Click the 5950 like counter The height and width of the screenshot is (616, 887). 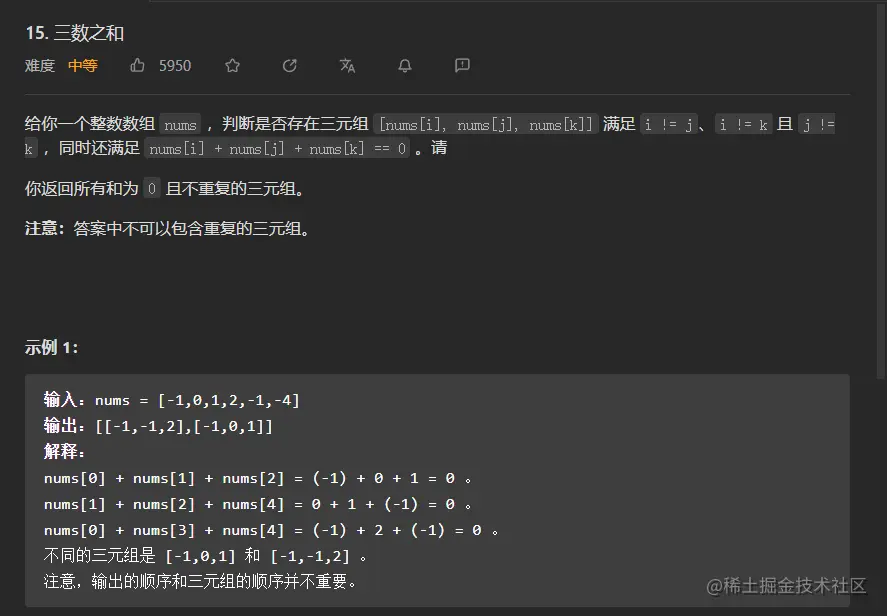[x=175, y=65]
